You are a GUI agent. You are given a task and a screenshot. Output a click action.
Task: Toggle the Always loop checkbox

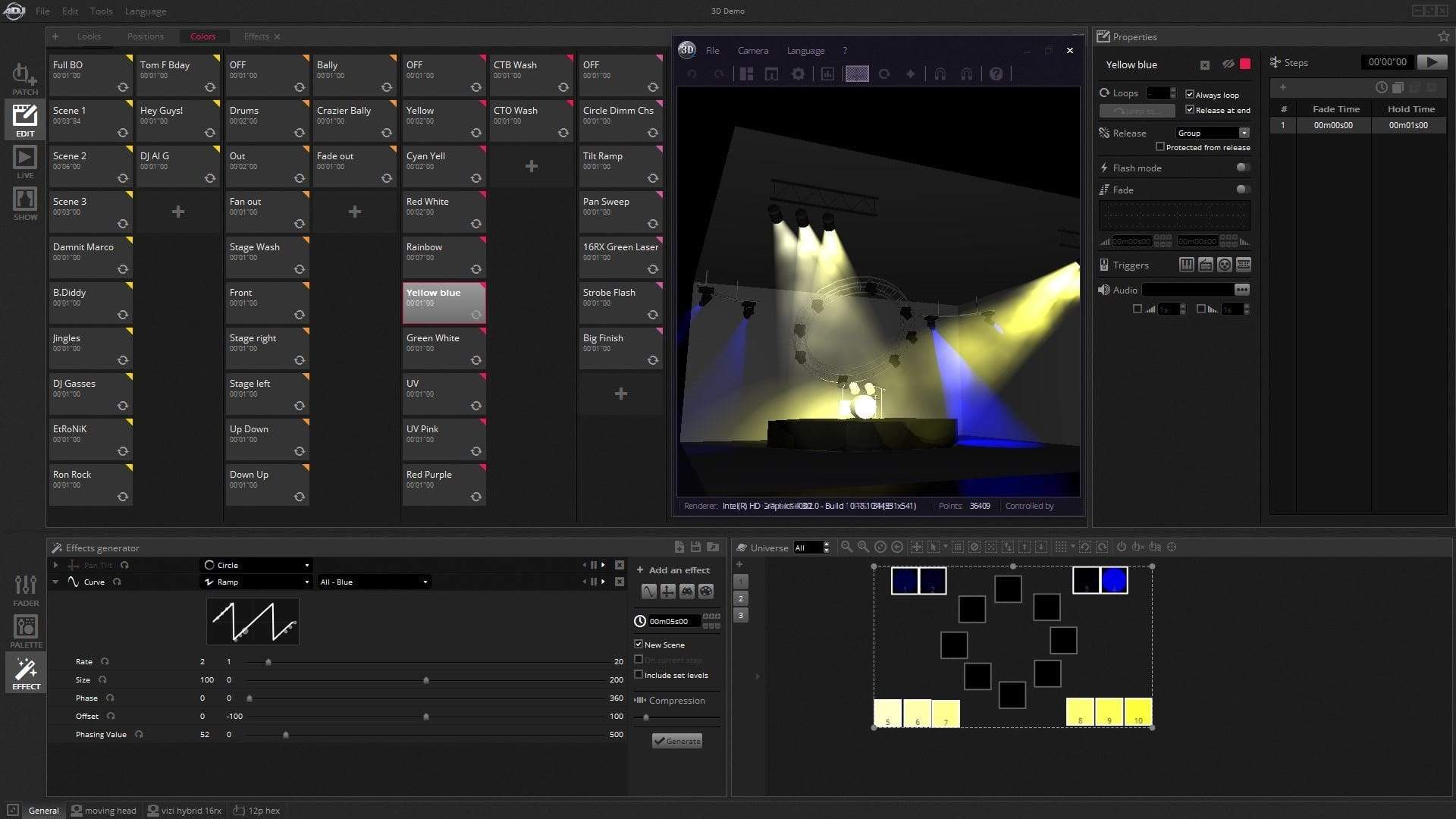(x=1190, y=94)
